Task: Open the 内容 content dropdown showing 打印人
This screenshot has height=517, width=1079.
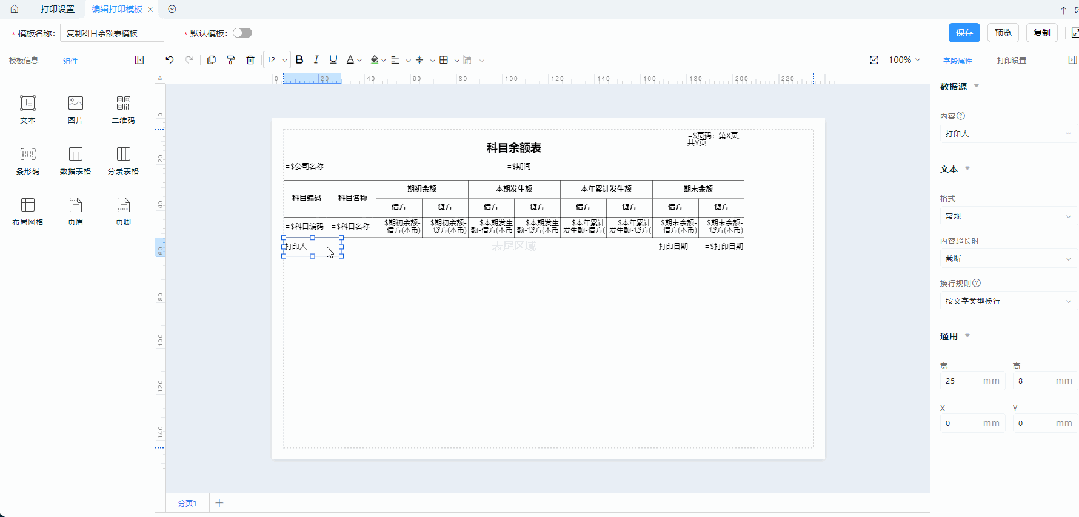Action: [x=1005, y=132]
